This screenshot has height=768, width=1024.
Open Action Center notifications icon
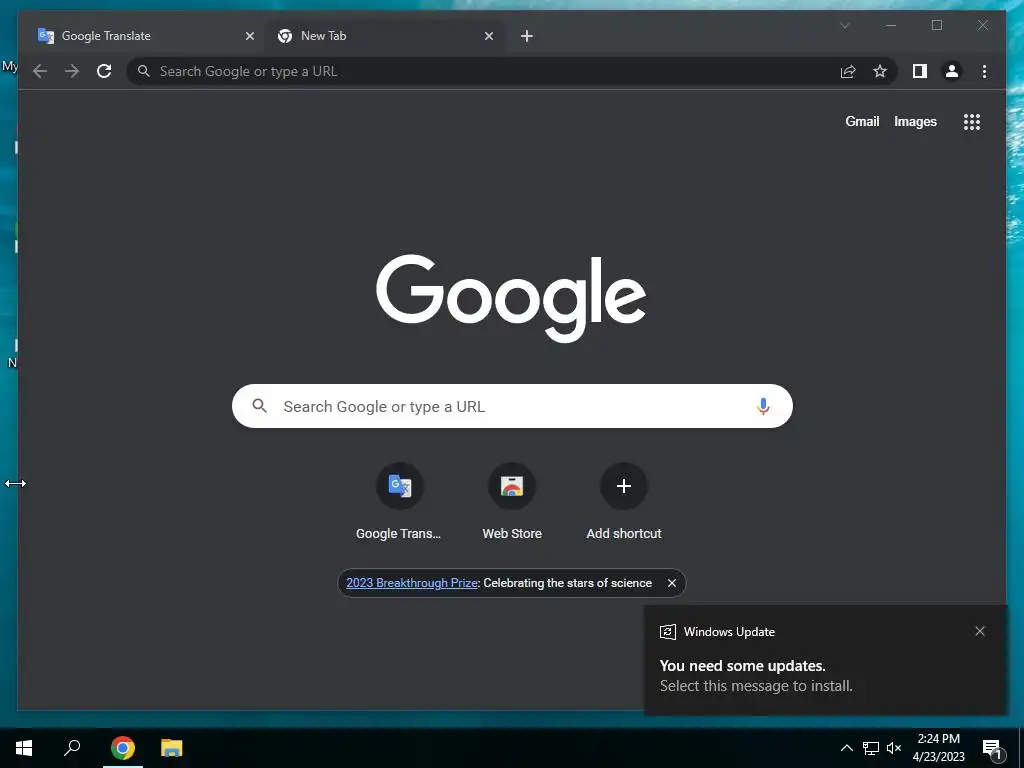(x=992, y=748)
